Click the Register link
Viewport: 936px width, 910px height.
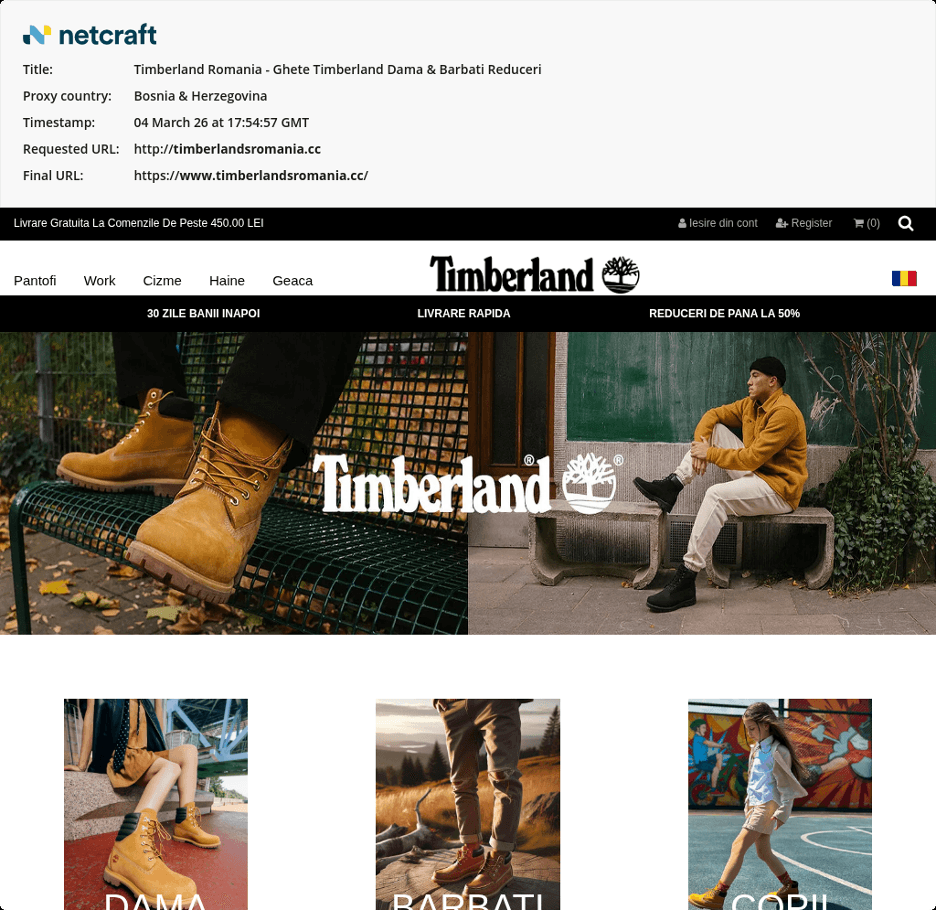[x=811, y=223]
